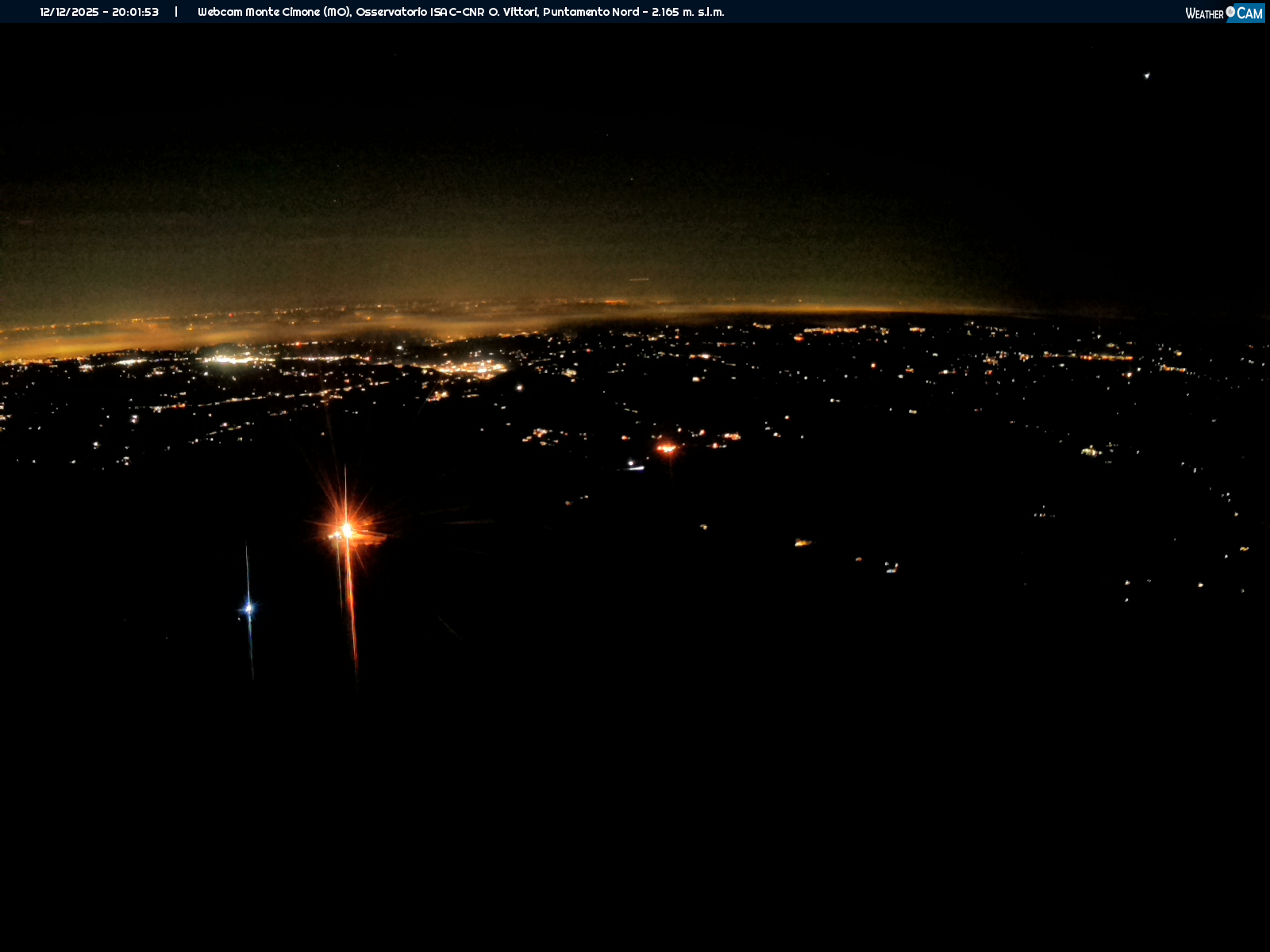This screenshot has width=1270, height=952.
Task: Click the yellowish light cluster at far right
Action: pyautogui.click(x=1091, y=451)
